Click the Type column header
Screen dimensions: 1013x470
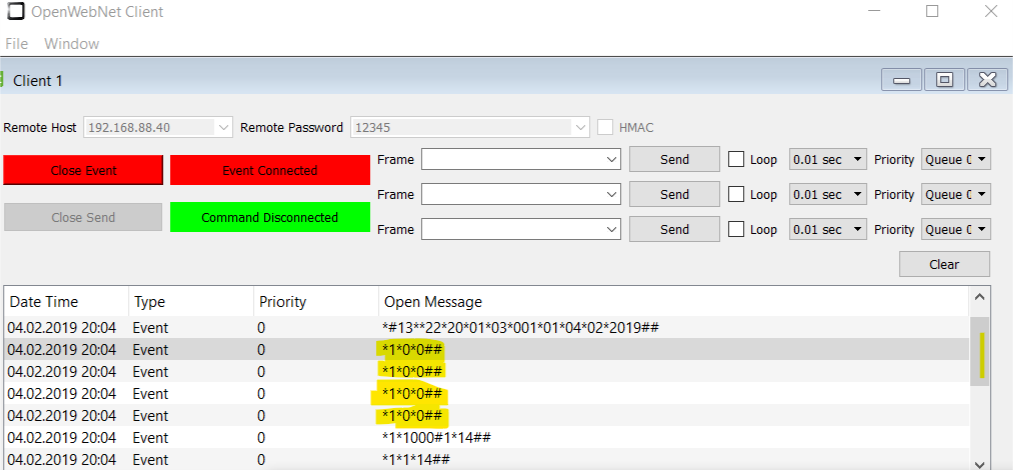191,301
